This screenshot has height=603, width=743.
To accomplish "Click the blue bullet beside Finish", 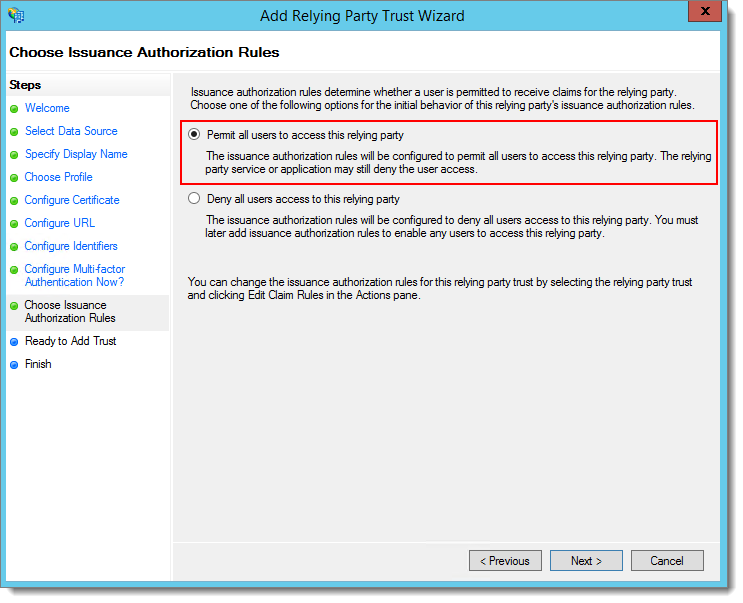I will click(x=14, y=365).
